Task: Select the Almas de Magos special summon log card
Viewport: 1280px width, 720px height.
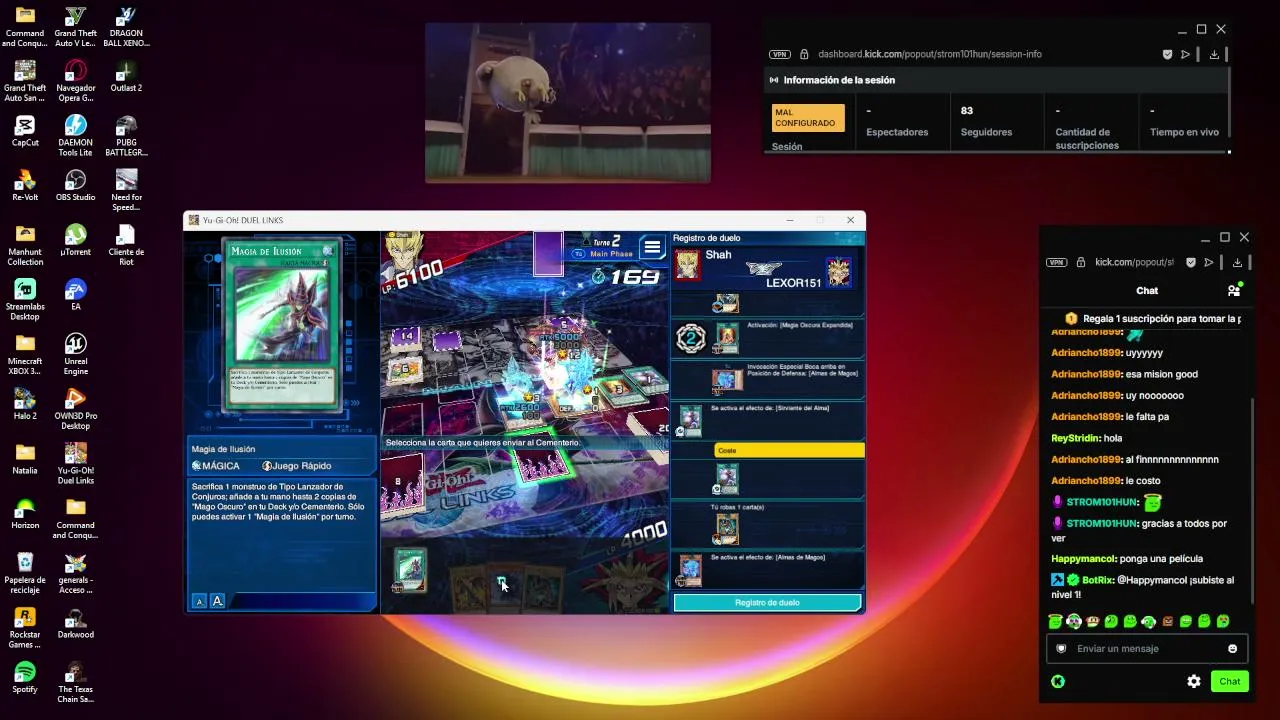Action: coord(727,380)
